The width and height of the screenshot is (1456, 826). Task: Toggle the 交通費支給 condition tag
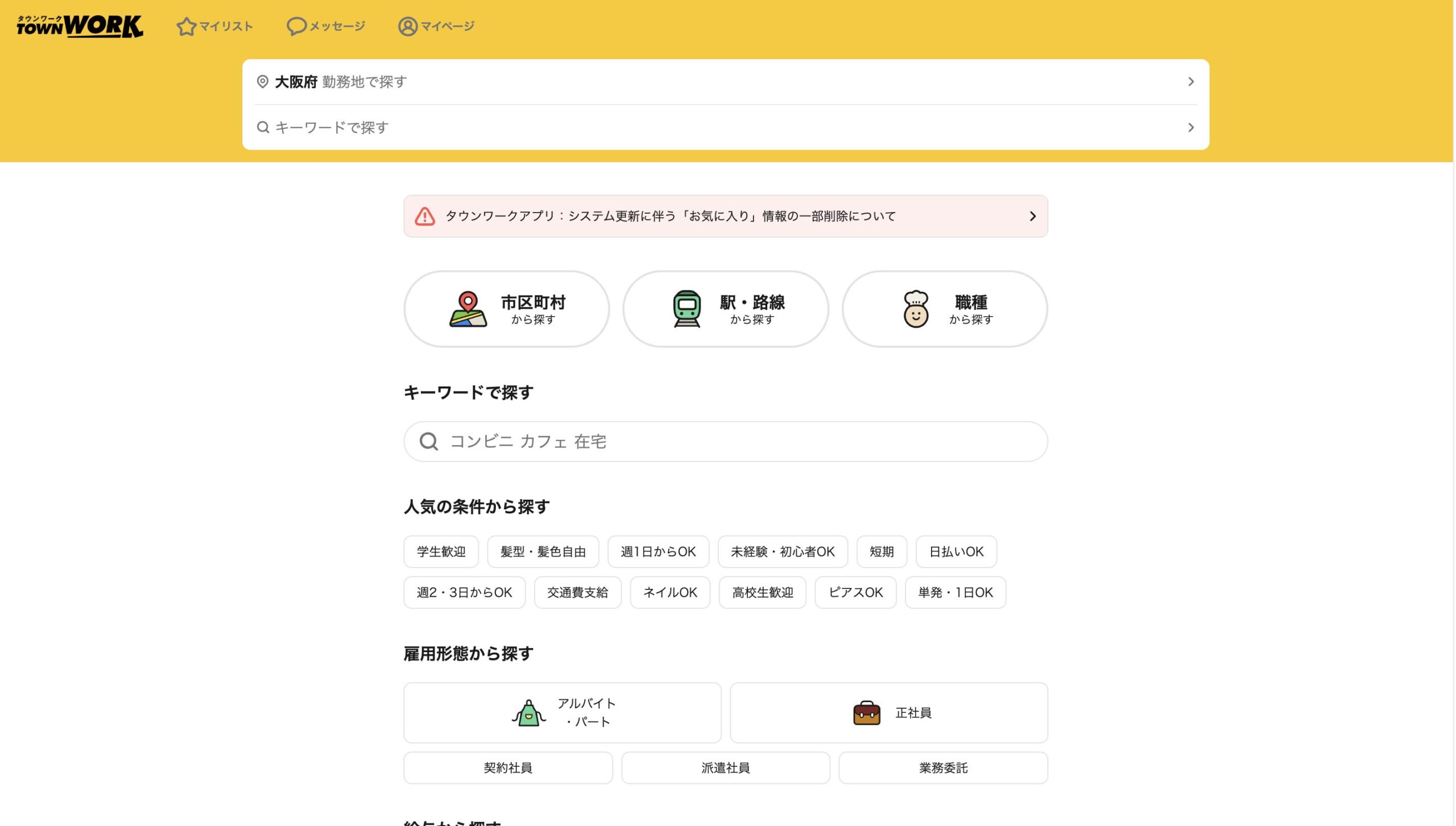click(577, 592)
